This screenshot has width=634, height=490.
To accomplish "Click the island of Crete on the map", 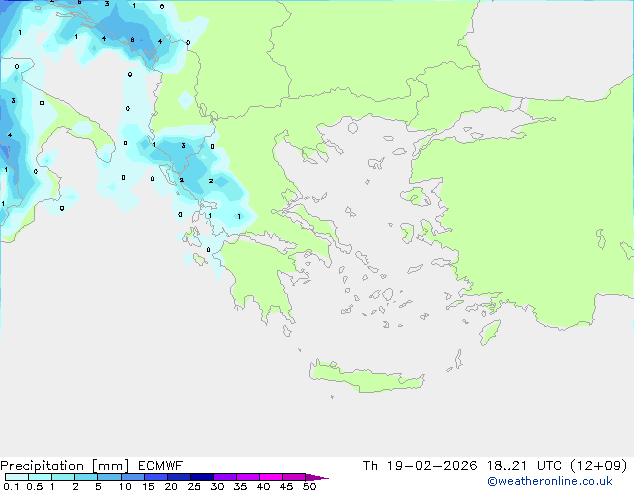I will click(366, 377).
